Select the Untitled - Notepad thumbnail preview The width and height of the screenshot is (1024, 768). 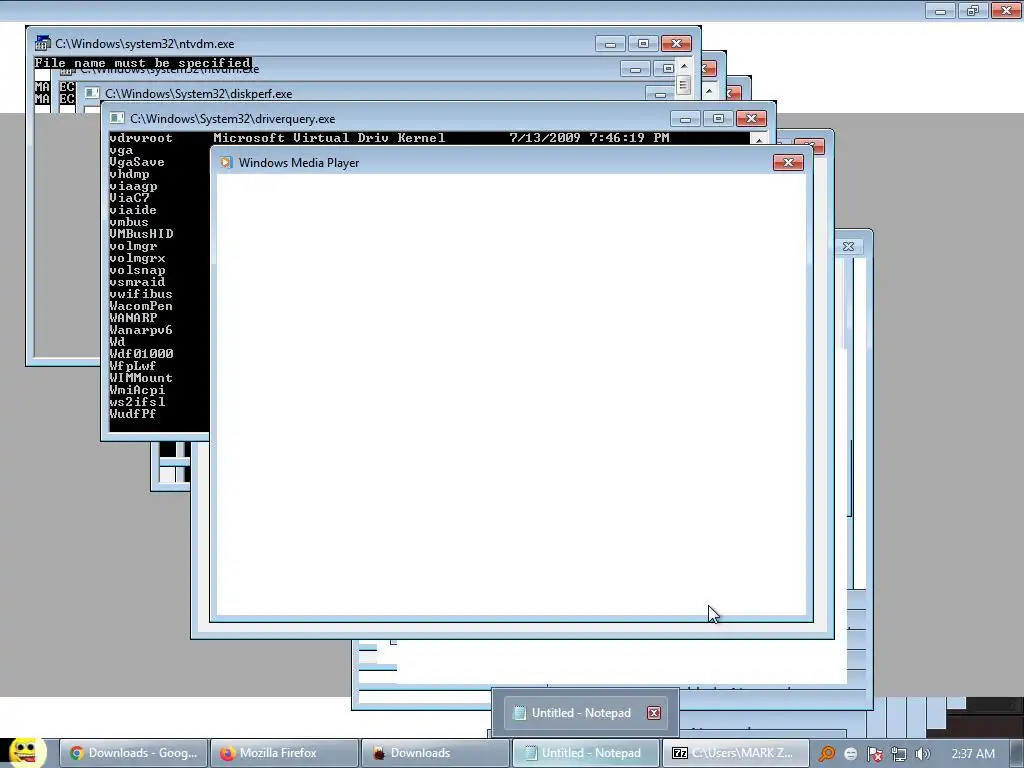click(585, 712)
